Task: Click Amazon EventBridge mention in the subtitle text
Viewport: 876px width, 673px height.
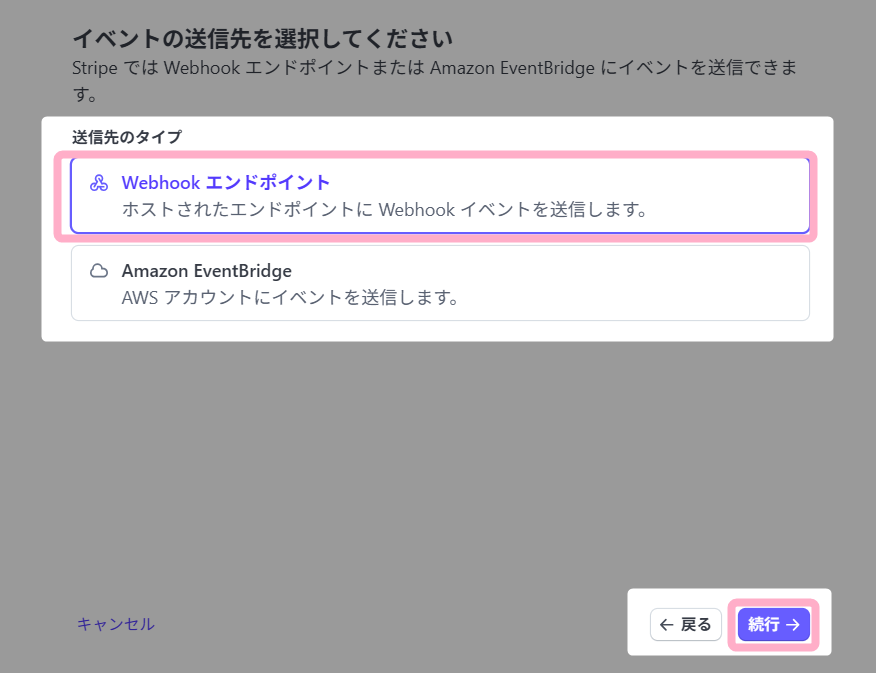Action: click(x=514, y=68)
